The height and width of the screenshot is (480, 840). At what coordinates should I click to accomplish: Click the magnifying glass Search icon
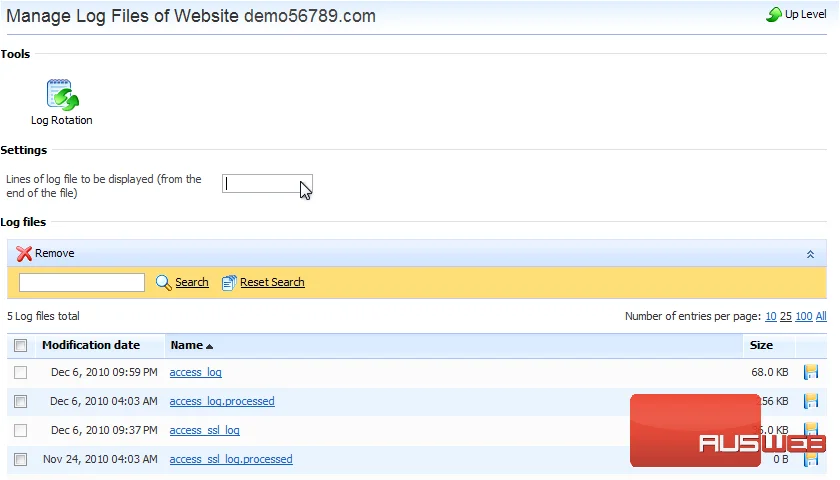coord(163,282)
